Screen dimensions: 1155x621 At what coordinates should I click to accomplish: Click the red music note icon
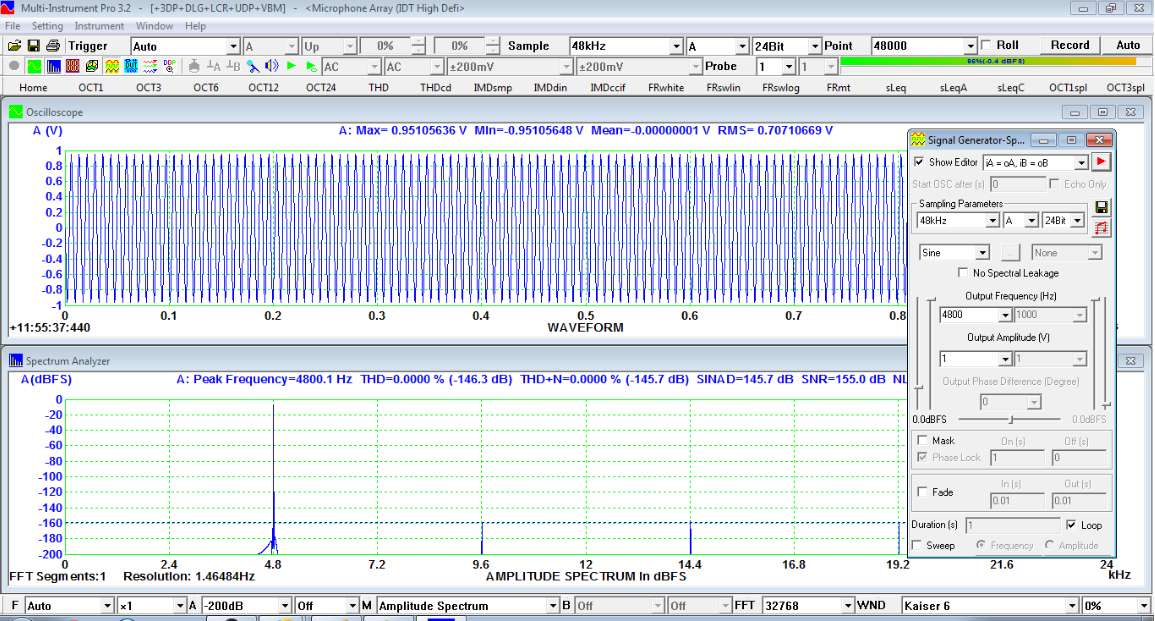(x=1101, y=228)
